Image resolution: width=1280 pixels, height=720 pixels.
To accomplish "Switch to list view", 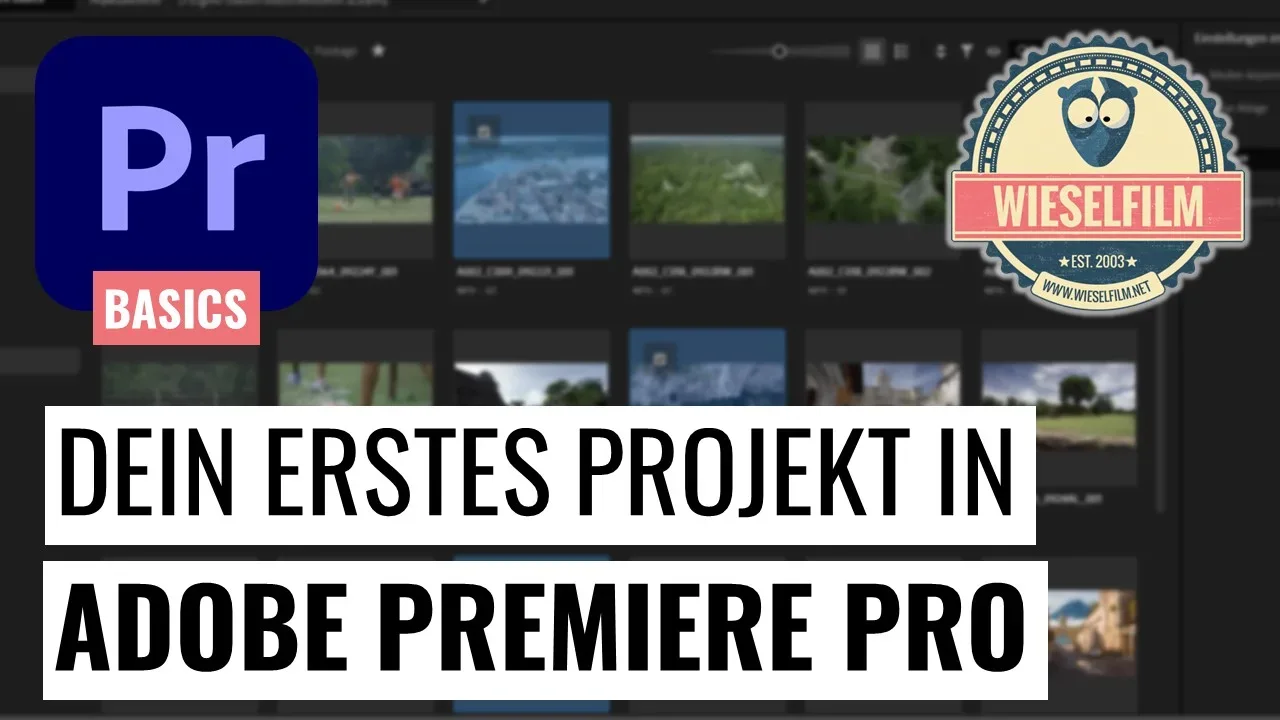I will 901,51.
